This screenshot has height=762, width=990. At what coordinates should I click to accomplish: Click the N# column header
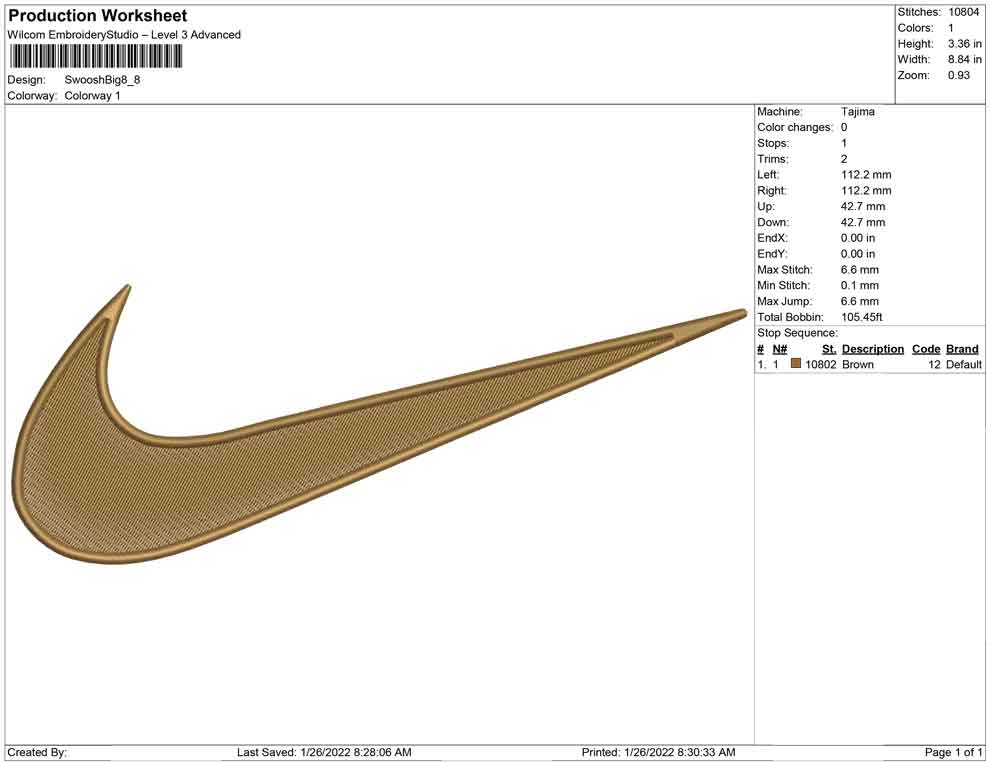pyautogui.click(x=780, y=349)
